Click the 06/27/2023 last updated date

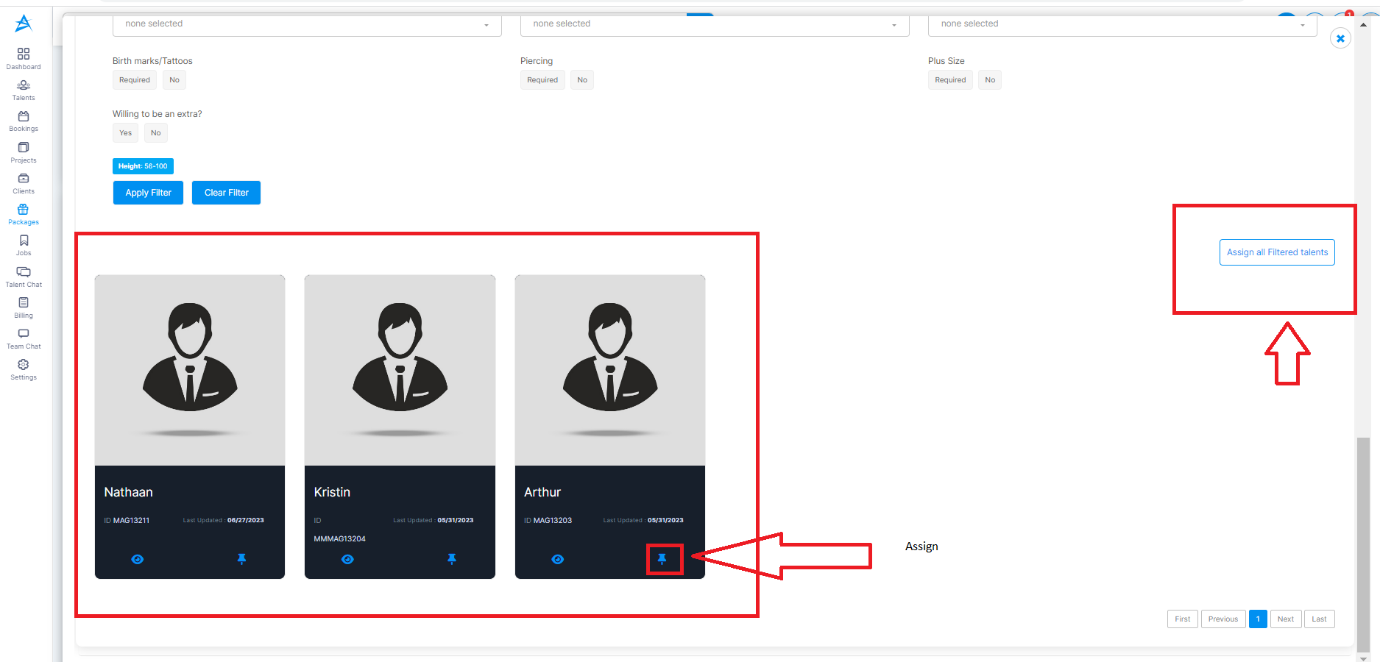(x=245, y=520)
